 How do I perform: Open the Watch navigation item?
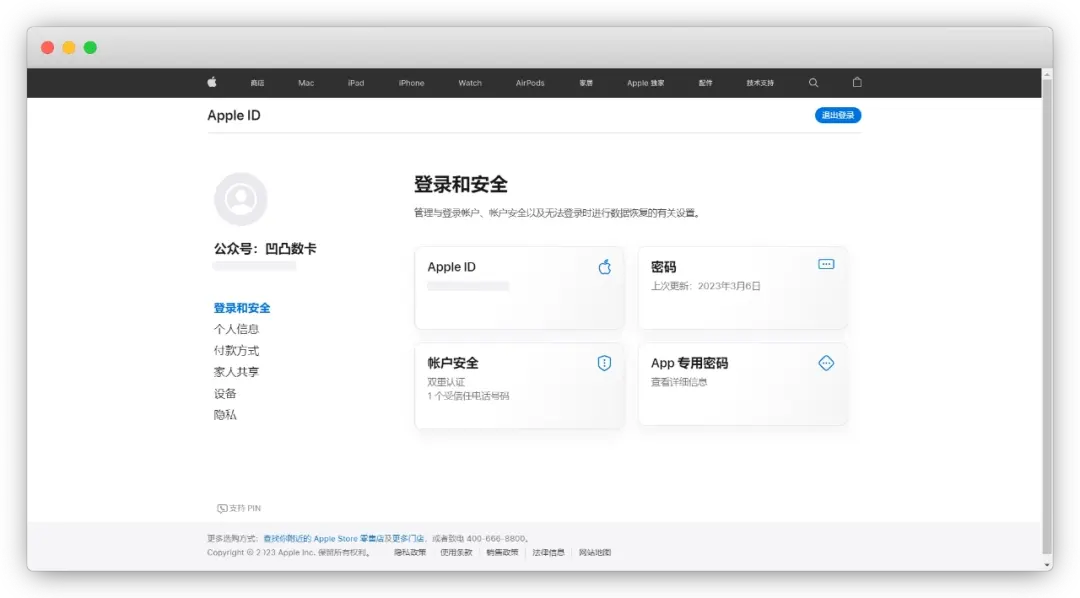click(470, 83)
